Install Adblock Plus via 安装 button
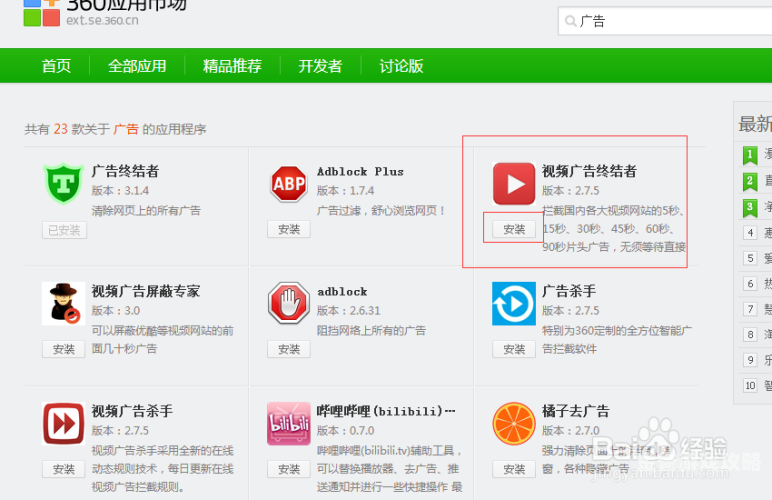 point(289,229)
